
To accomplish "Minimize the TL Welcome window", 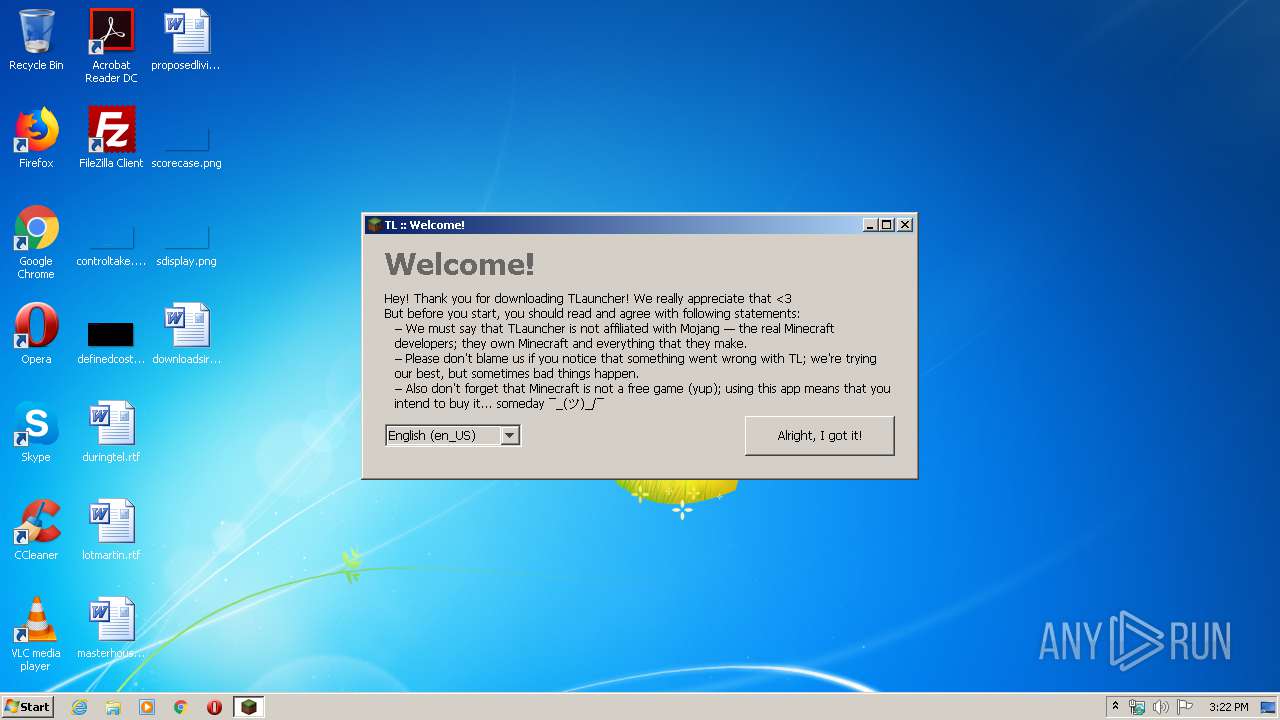I will [x=870, y=225].
